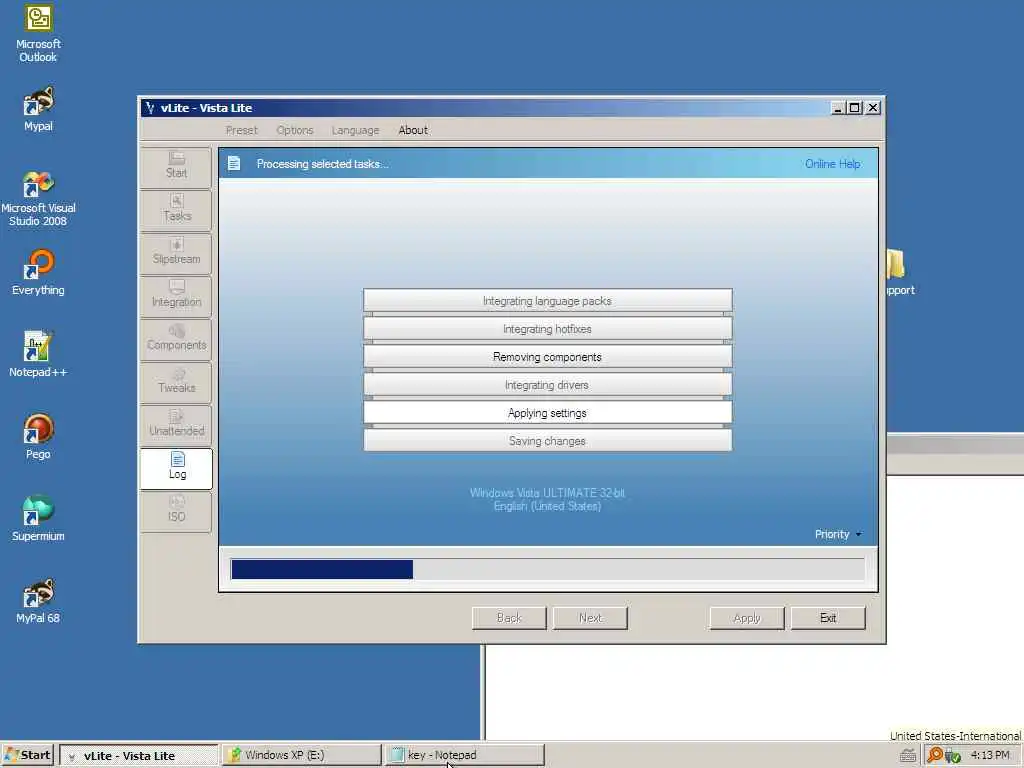Click the overall progress bar
1024x768 pixels.
(547, 569)
